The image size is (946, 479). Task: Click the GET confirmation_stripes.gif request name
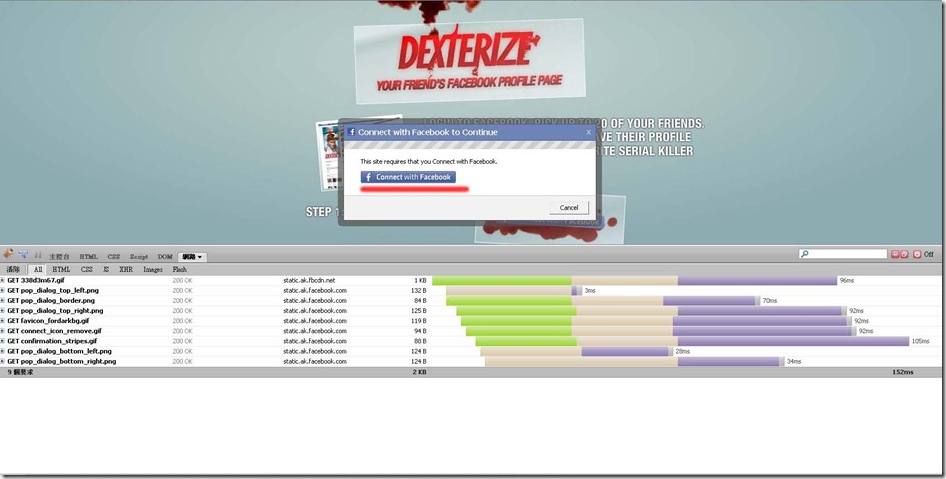[52, 341]
